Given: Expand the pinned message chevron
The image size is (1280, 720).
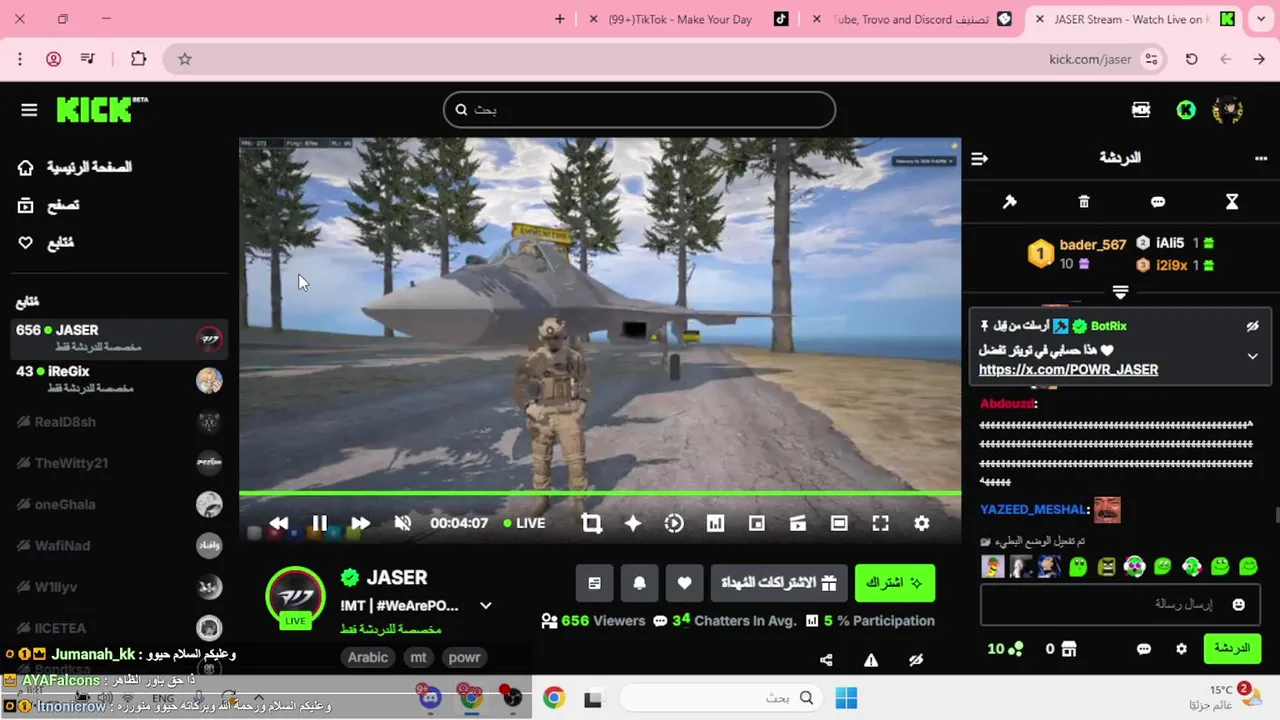Looking at the screenshot, I should tap(1253, 356).
